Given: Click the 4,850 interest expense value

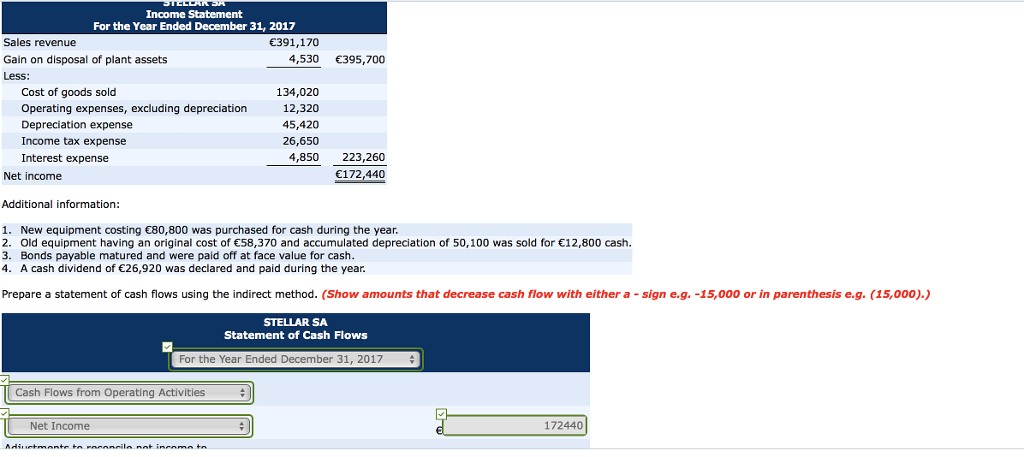Looking at the screenshot, I should coord(304,157).
